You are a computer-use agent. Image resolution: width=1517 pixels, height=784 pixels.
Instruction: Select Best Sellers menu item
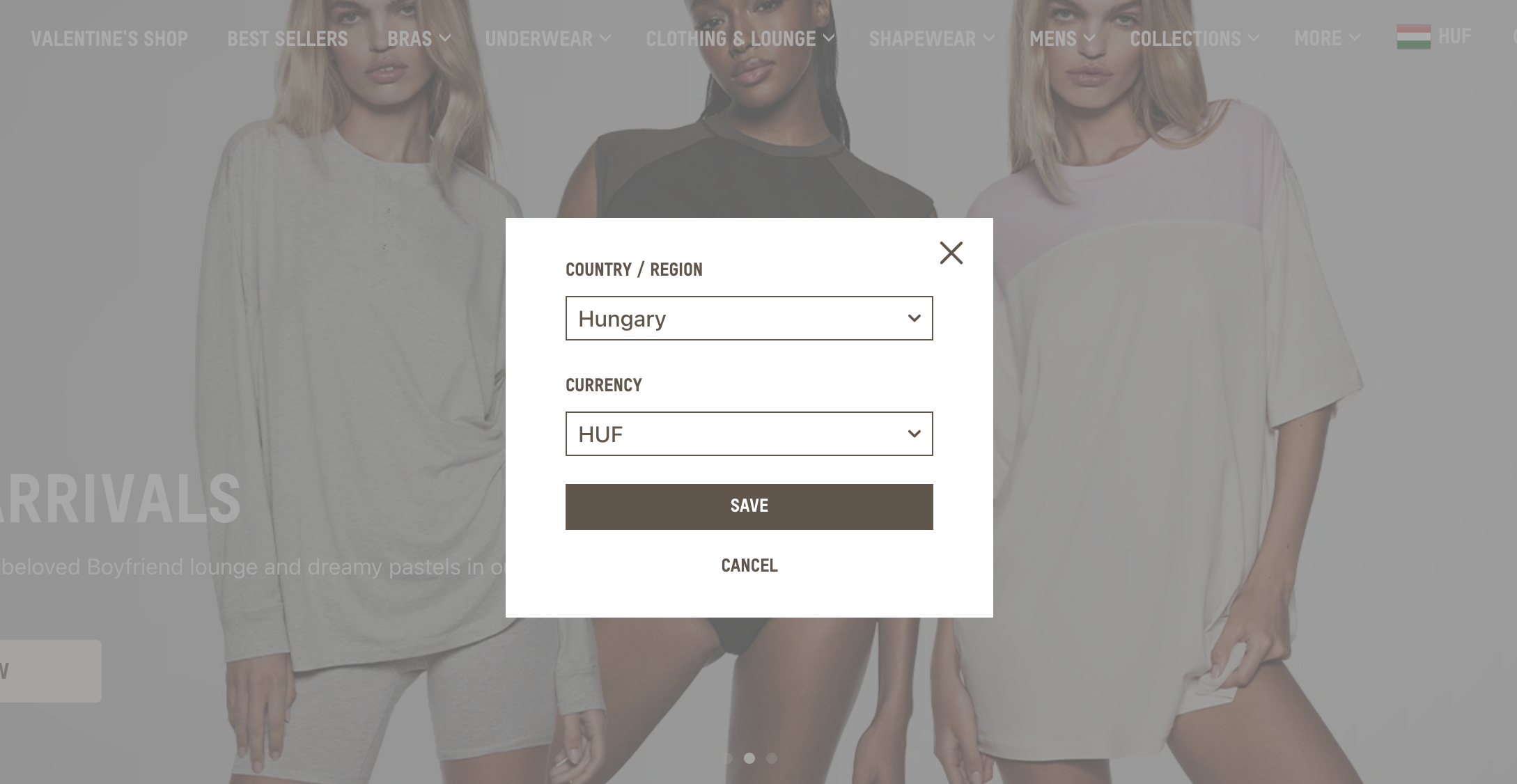point(287,38)
